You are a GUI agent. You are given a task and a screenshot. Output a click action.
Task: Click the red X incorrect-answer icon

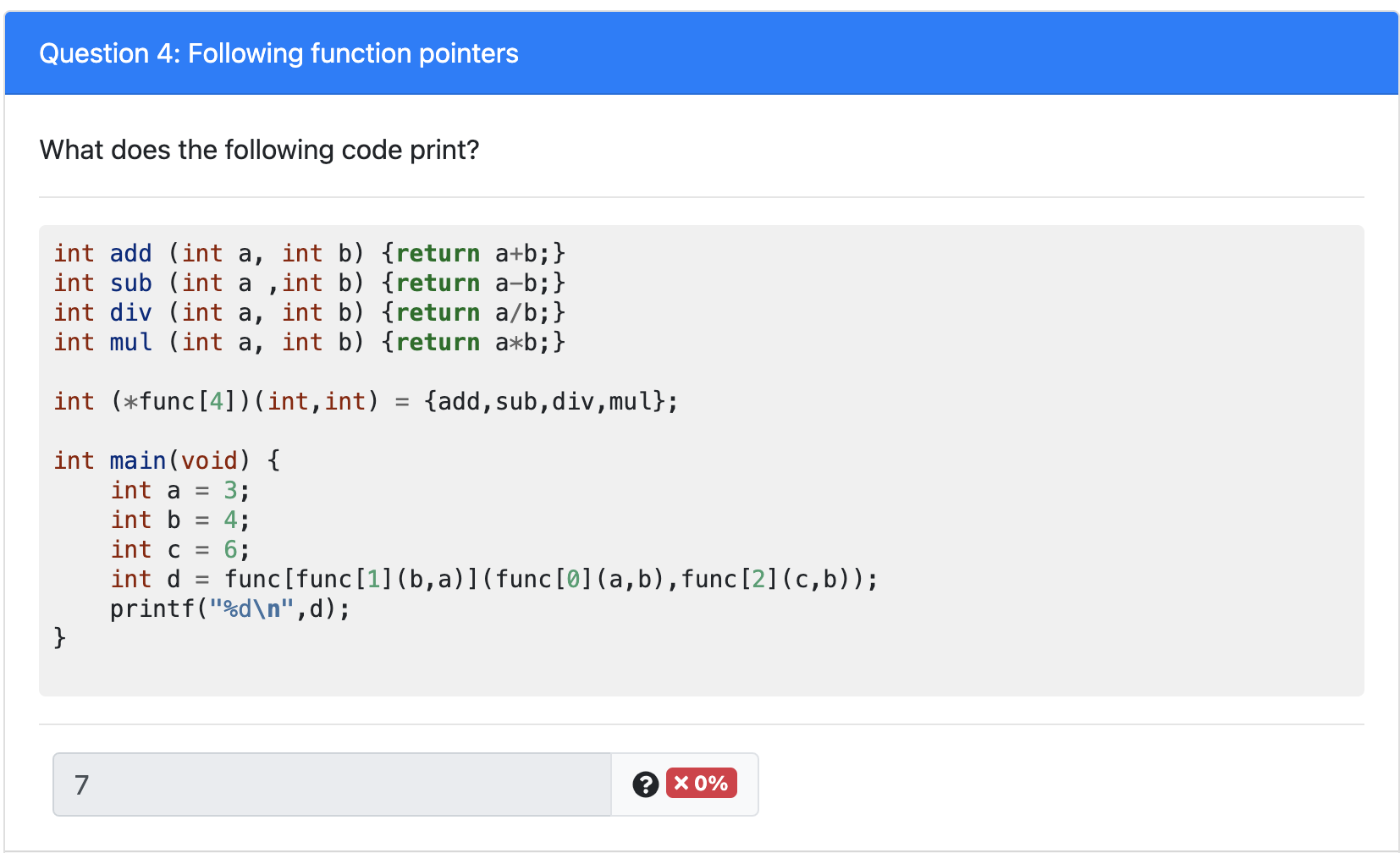(x=682, y=784)
